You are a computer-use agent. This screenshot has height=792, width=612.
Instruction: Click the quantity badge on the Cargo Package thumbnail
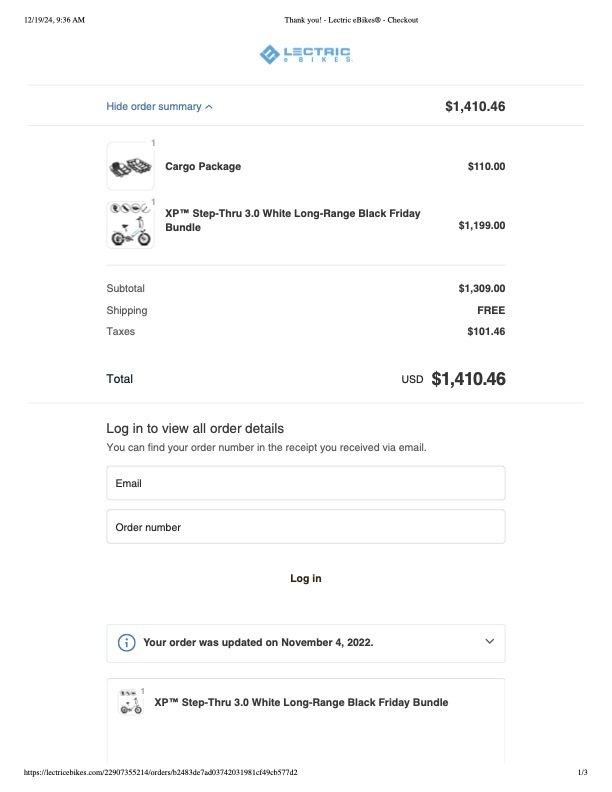pyautogui.click(x=153, y=144)
